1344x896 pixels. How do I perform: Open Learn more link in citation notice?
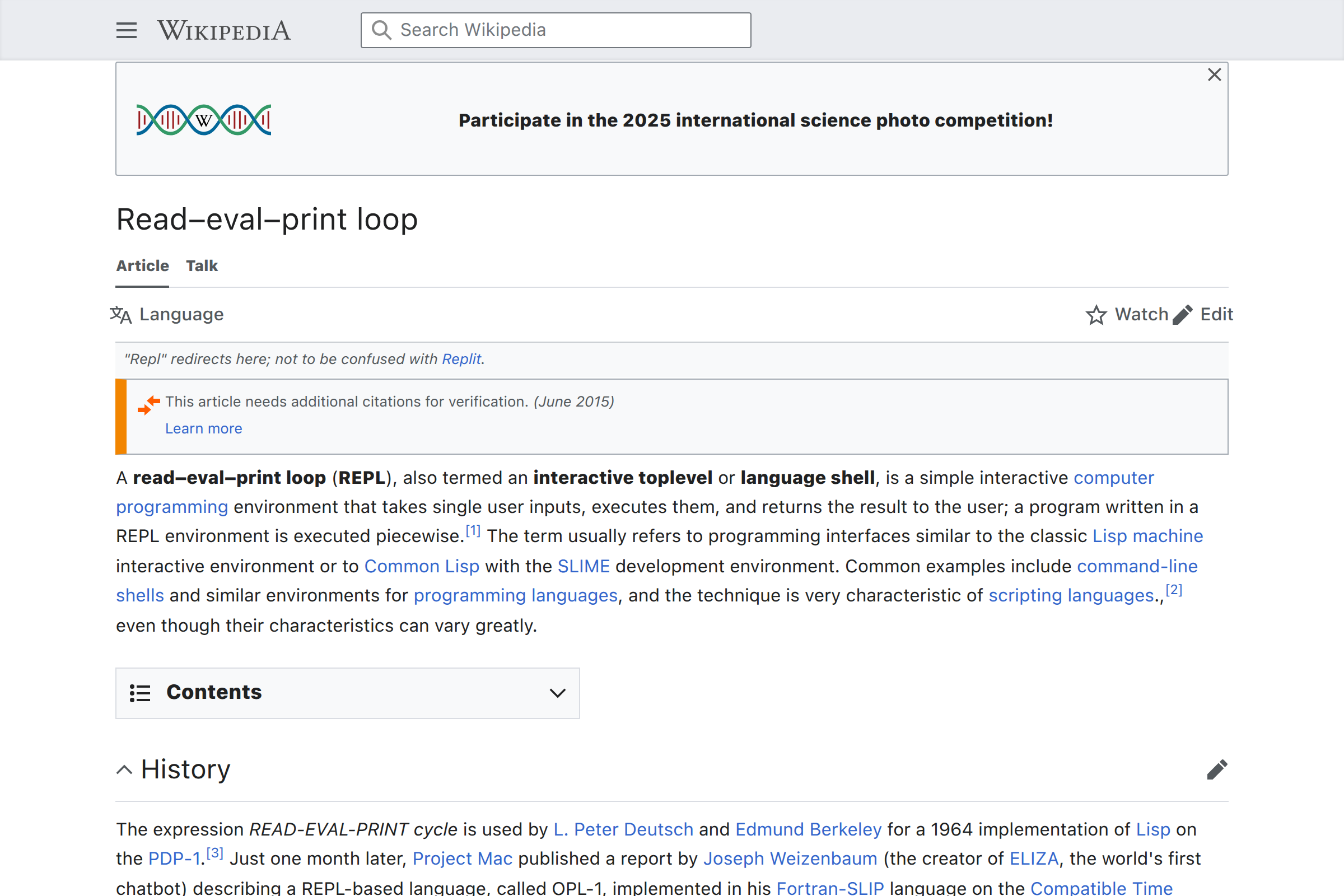pos(203,428)
